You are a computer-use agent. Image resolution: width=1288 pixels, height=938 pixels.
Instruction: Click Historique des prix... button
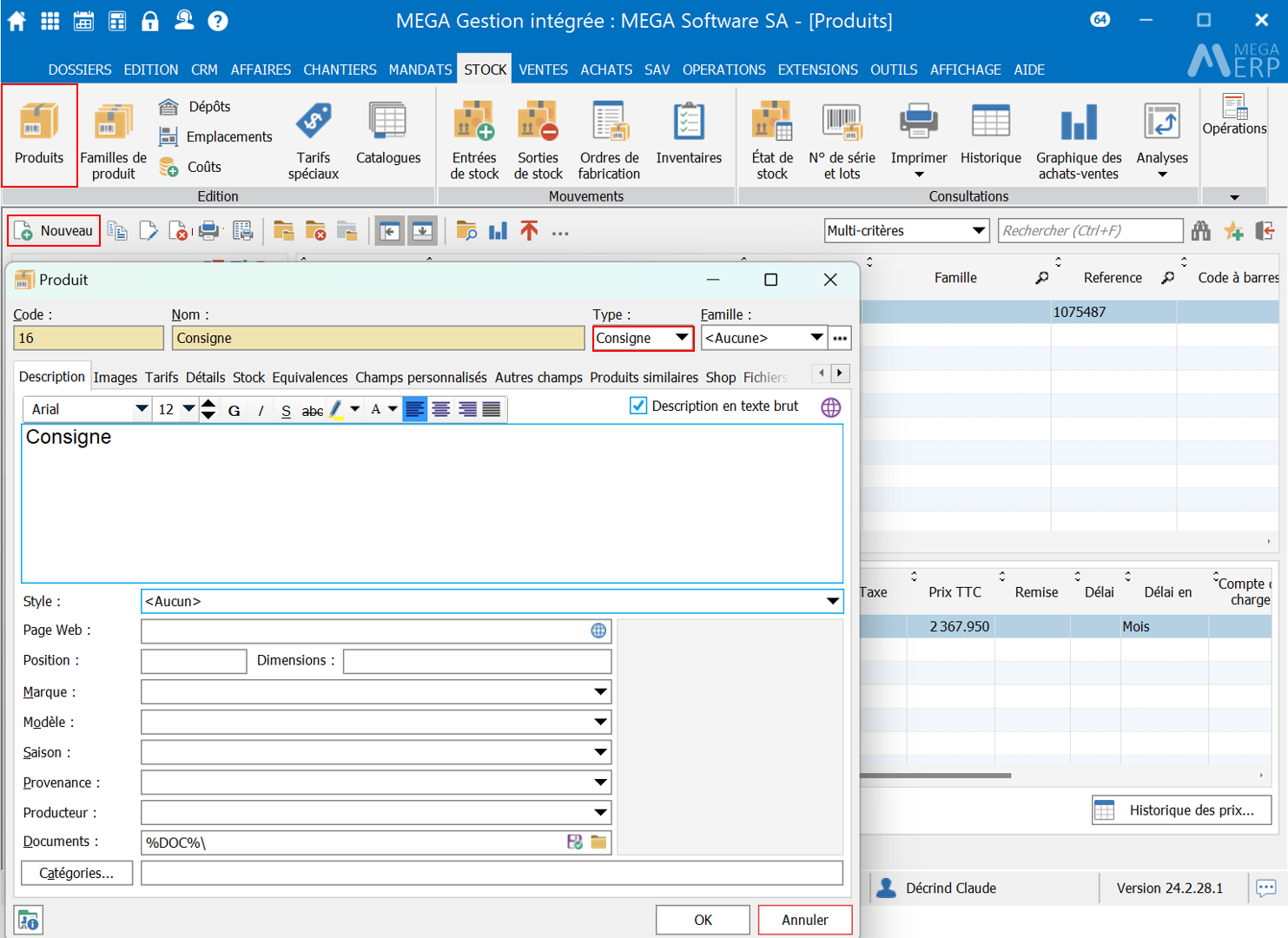(1181, 810)
